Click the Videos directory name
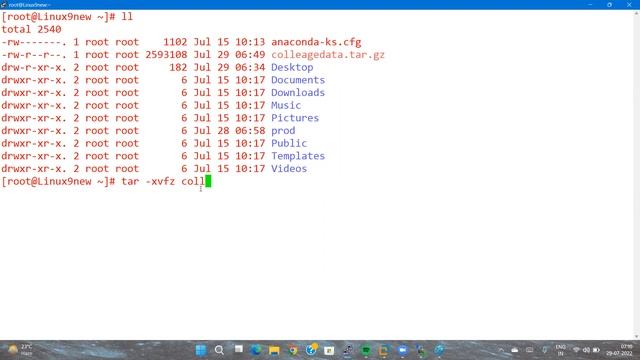The image size is (640, 360). point(289,169)
